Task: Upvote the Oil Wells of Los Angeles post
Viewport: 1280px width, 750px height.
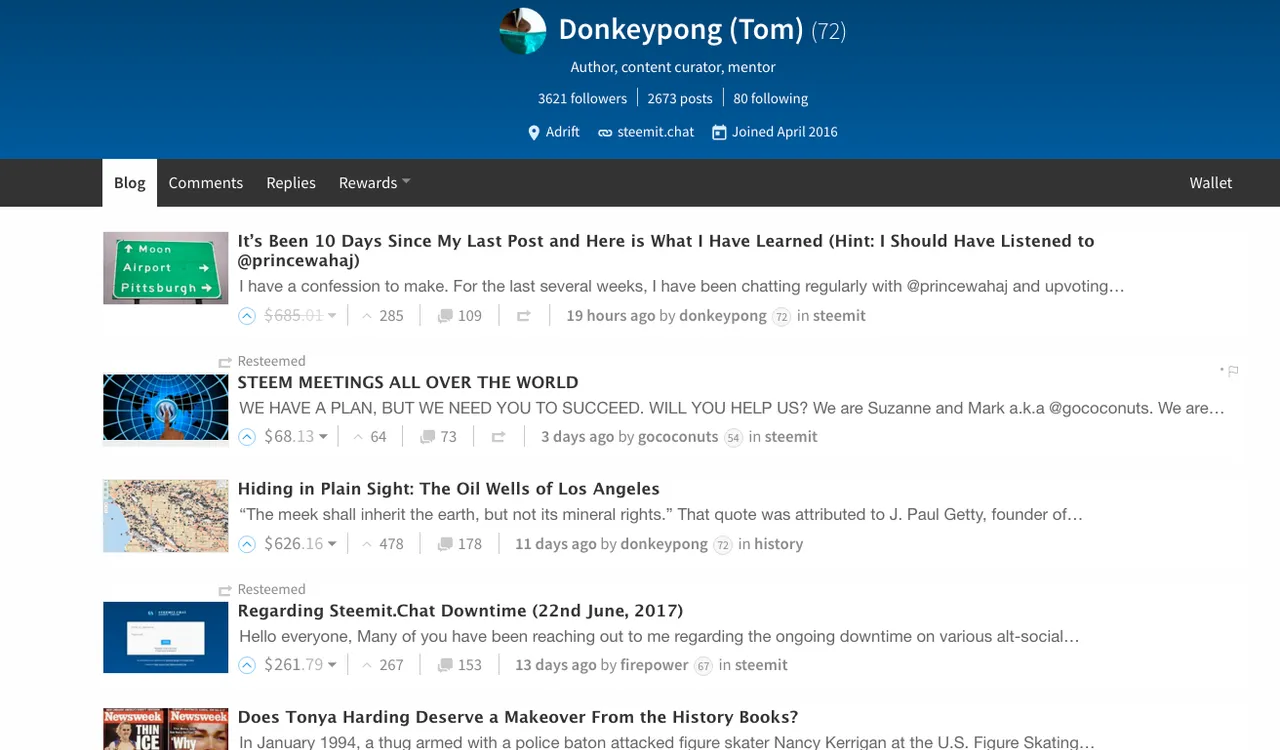Action: point(247,544)
